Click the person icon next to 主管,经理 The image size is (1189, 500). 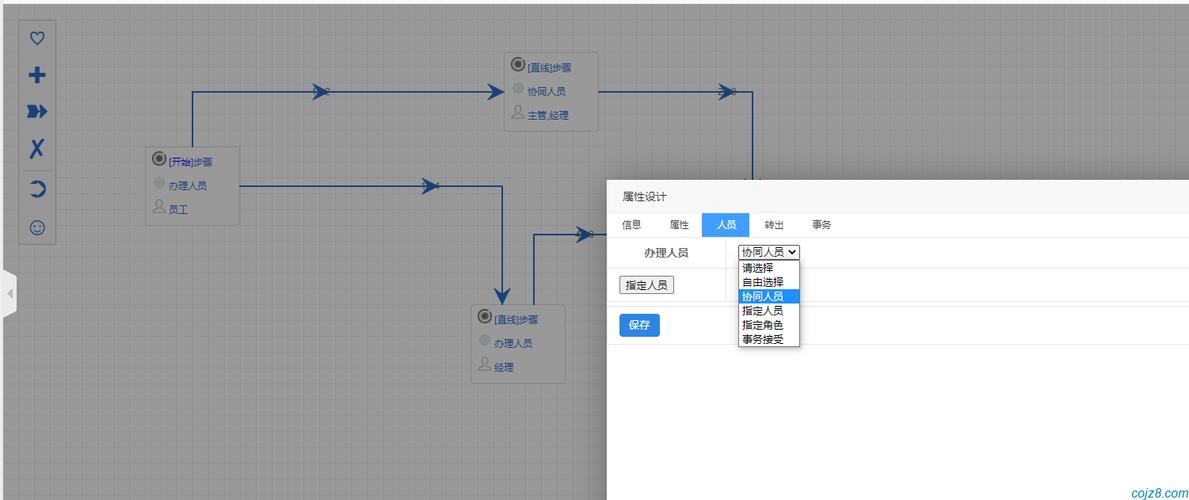pos(518,112)
